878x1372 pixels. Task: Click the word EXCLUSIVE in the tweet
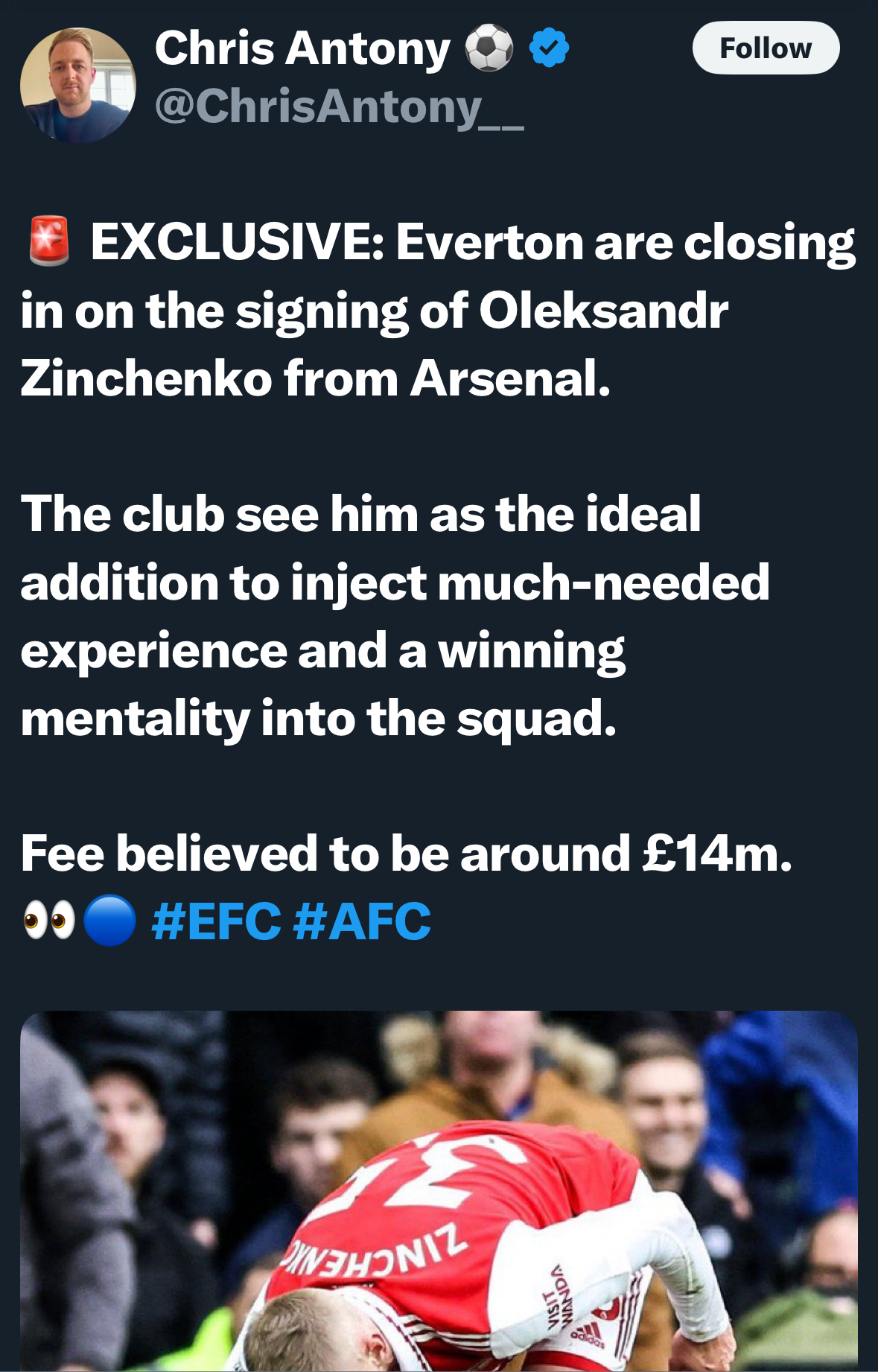coord(235,243)
